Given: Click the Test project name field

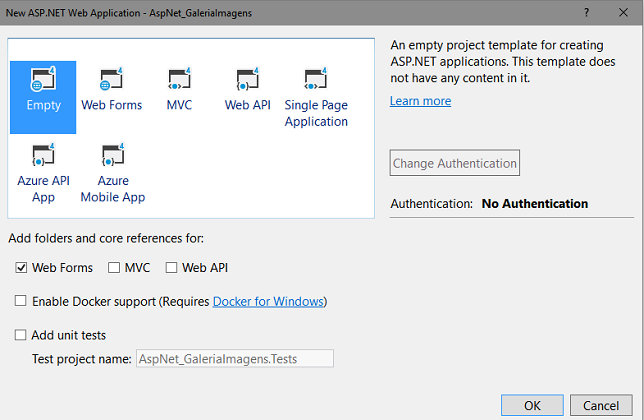Looking at the screenshot, I should (x=234, y=358).
